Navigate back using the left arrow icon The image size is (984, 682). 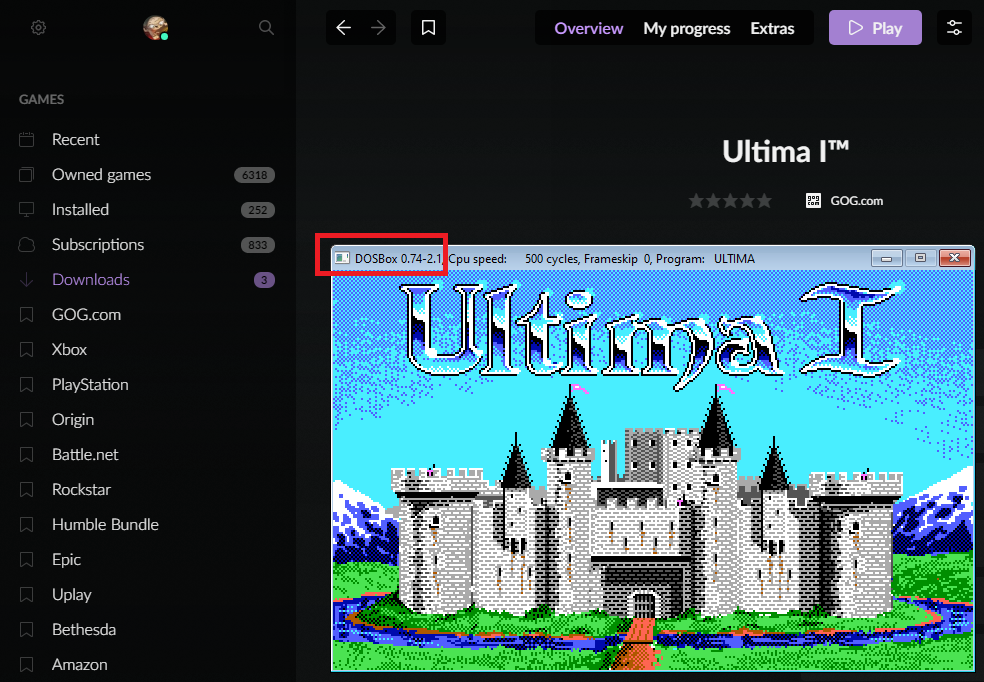345,27
